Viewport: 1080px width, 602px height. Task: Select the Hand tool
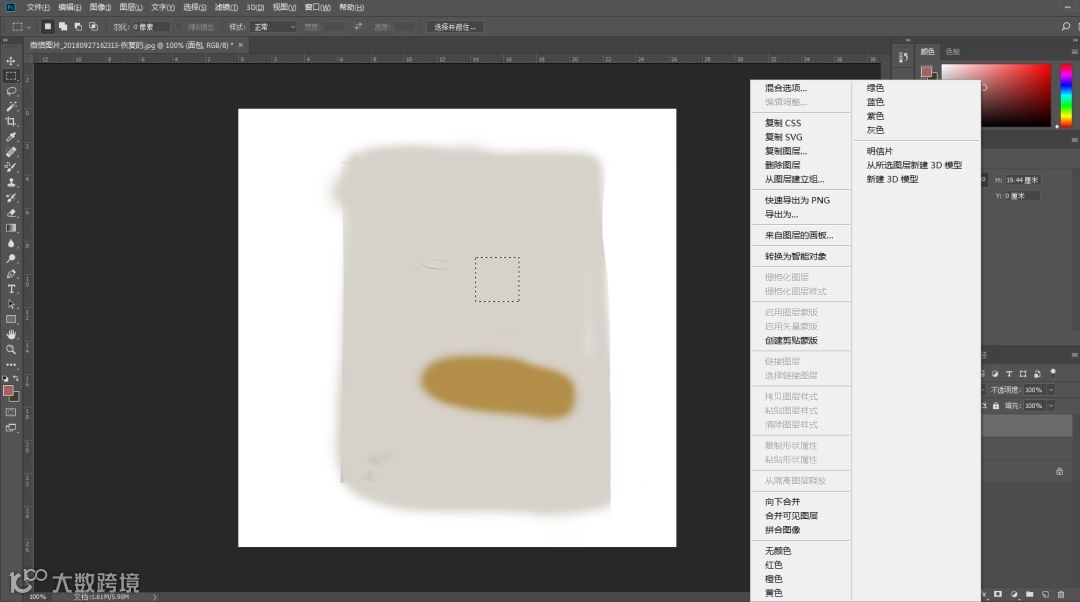click(11, 334)
